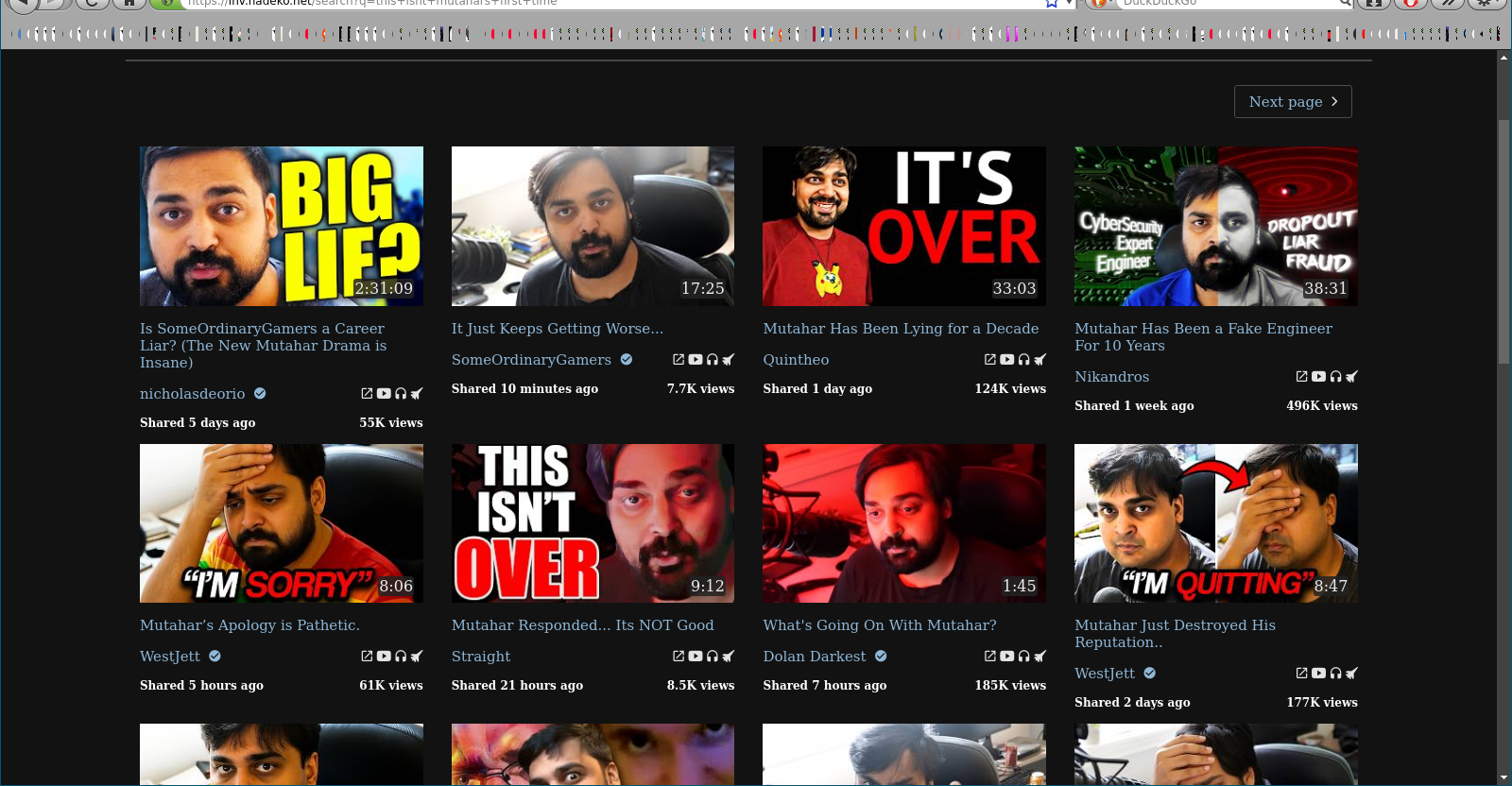
Task: Click YouTube play icon for Destroyed His Reputation video
Action: click(x=1319, y=674)
